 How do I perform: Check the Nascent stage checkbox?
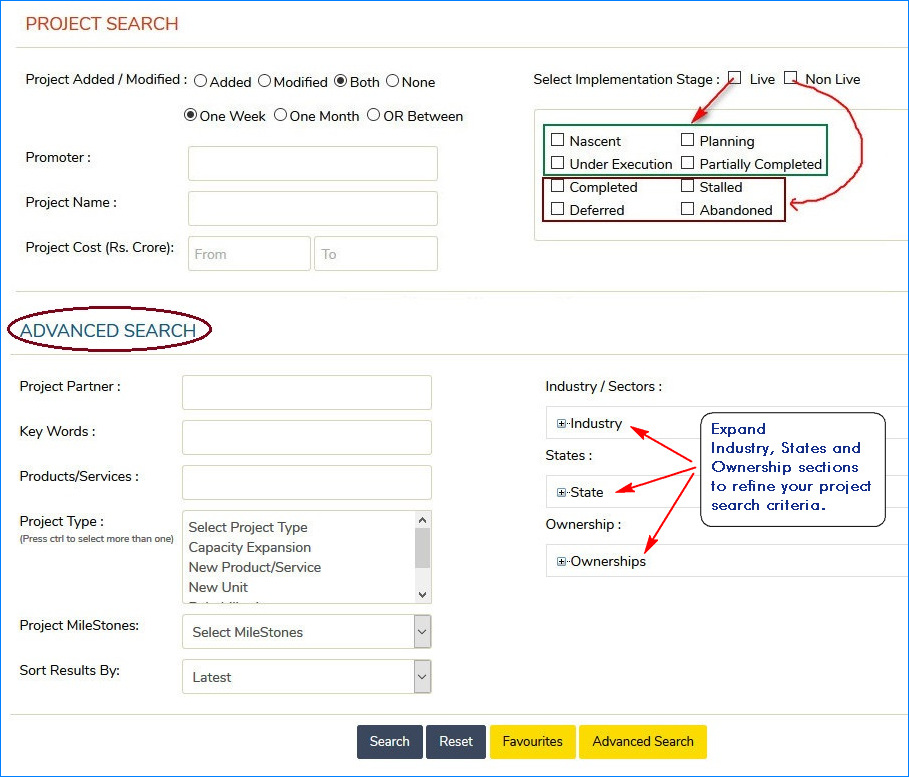click(558, 141)
